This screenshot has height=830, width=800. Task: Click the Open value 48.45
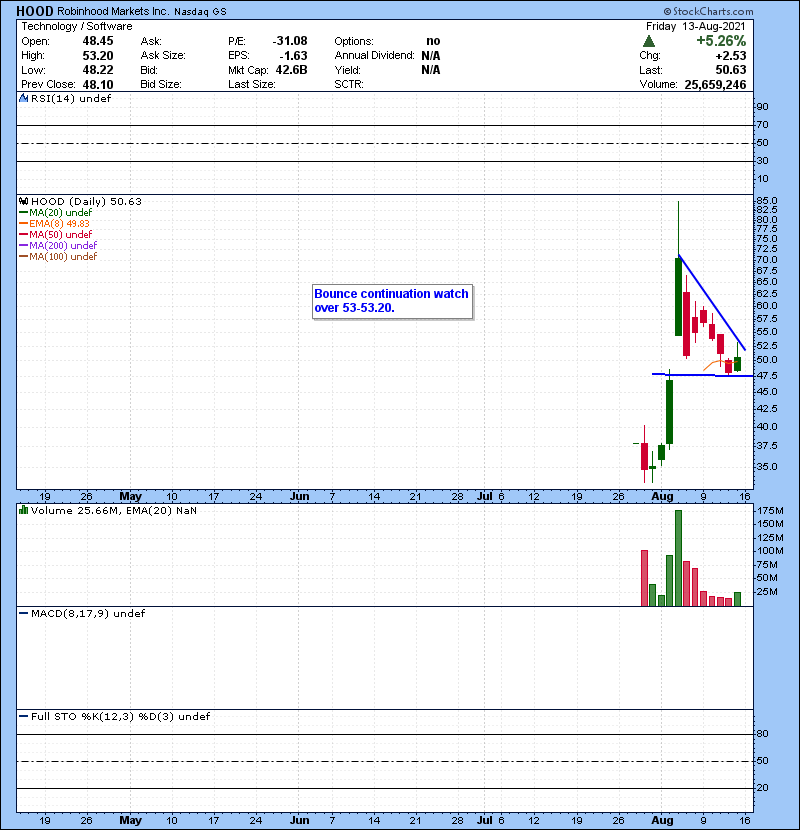(98, 41)
